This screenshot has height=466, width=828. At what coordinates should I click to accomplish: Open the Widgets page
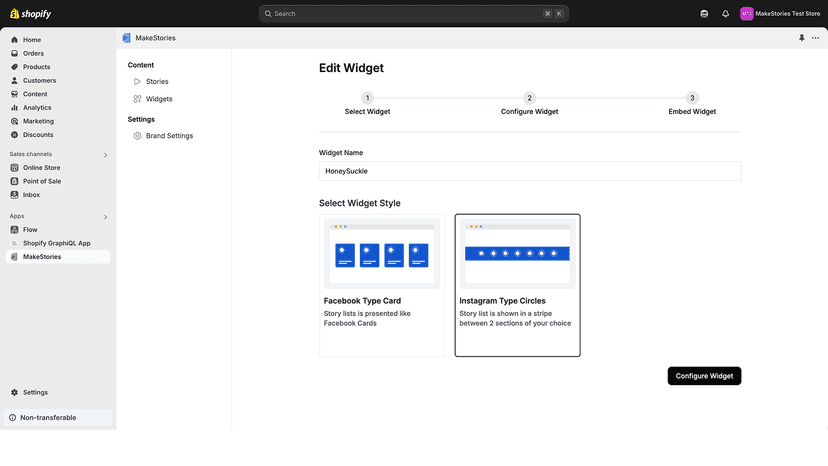159,99
